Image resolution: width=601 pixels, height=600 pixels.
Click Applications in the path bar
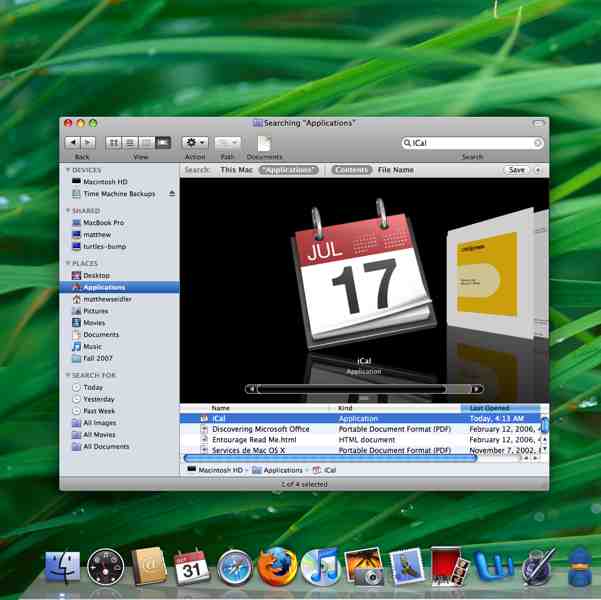pyautogui.click(x=278, y=470)
